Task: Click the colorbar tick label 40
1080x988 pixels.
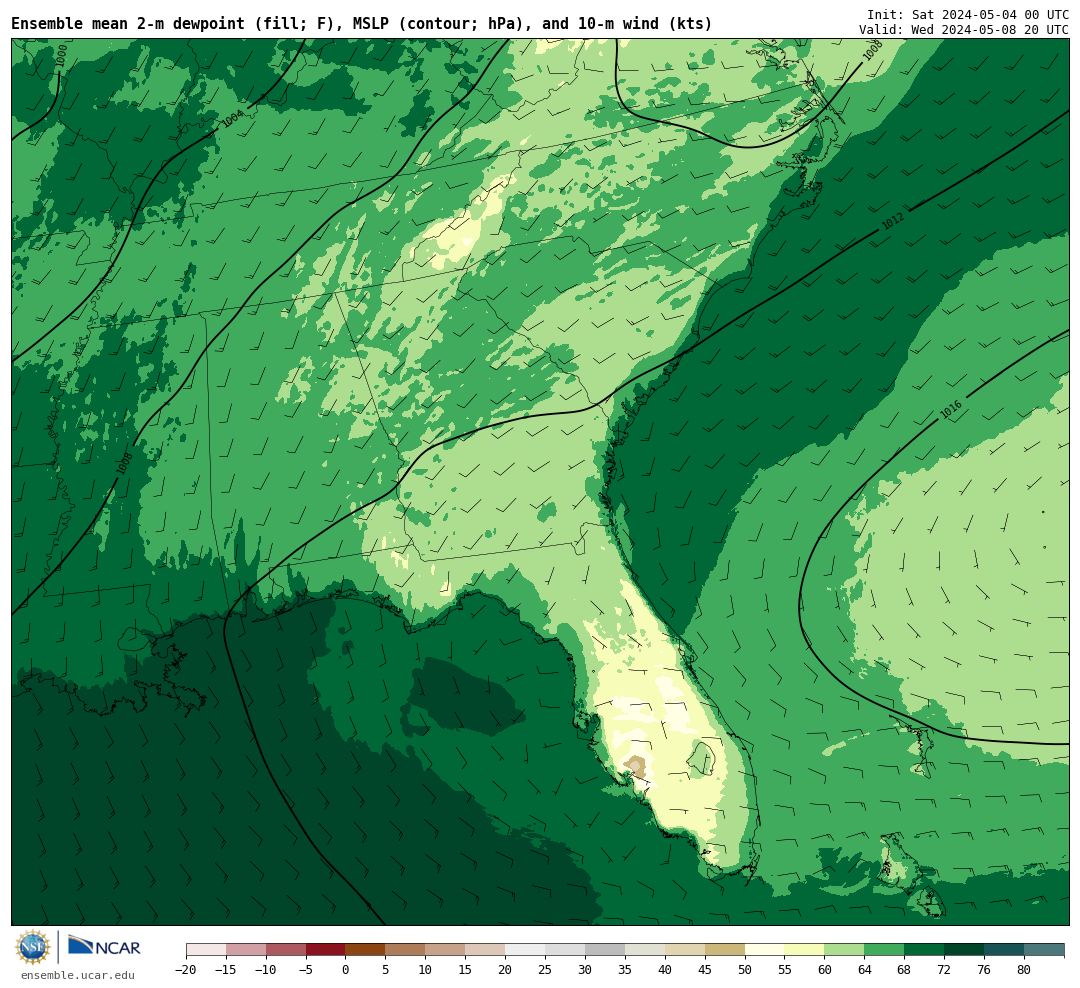Action: (665, 970)
